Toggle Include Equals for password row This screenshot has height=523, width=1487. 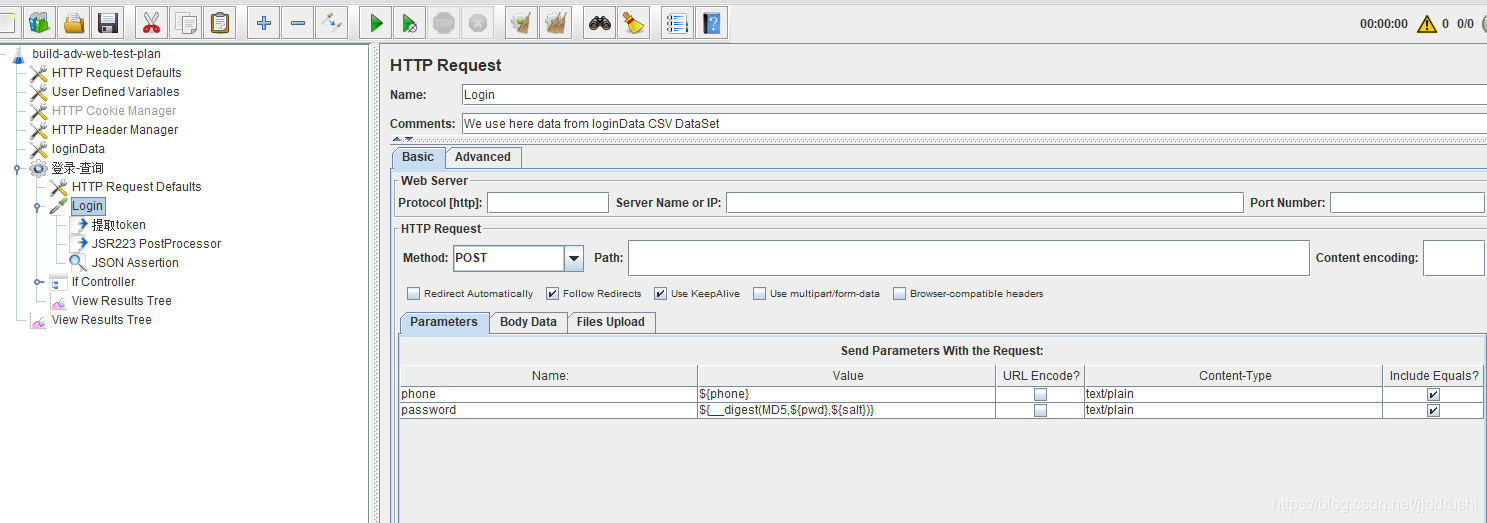point(1433,411)
